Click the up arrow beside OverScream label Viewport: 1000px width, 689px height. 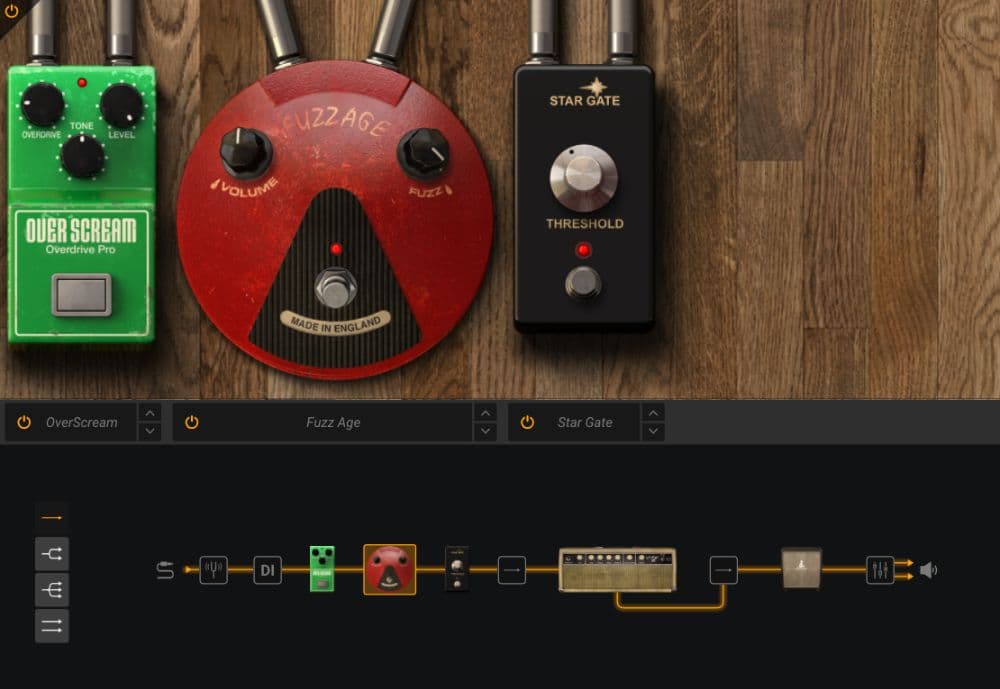150,414
